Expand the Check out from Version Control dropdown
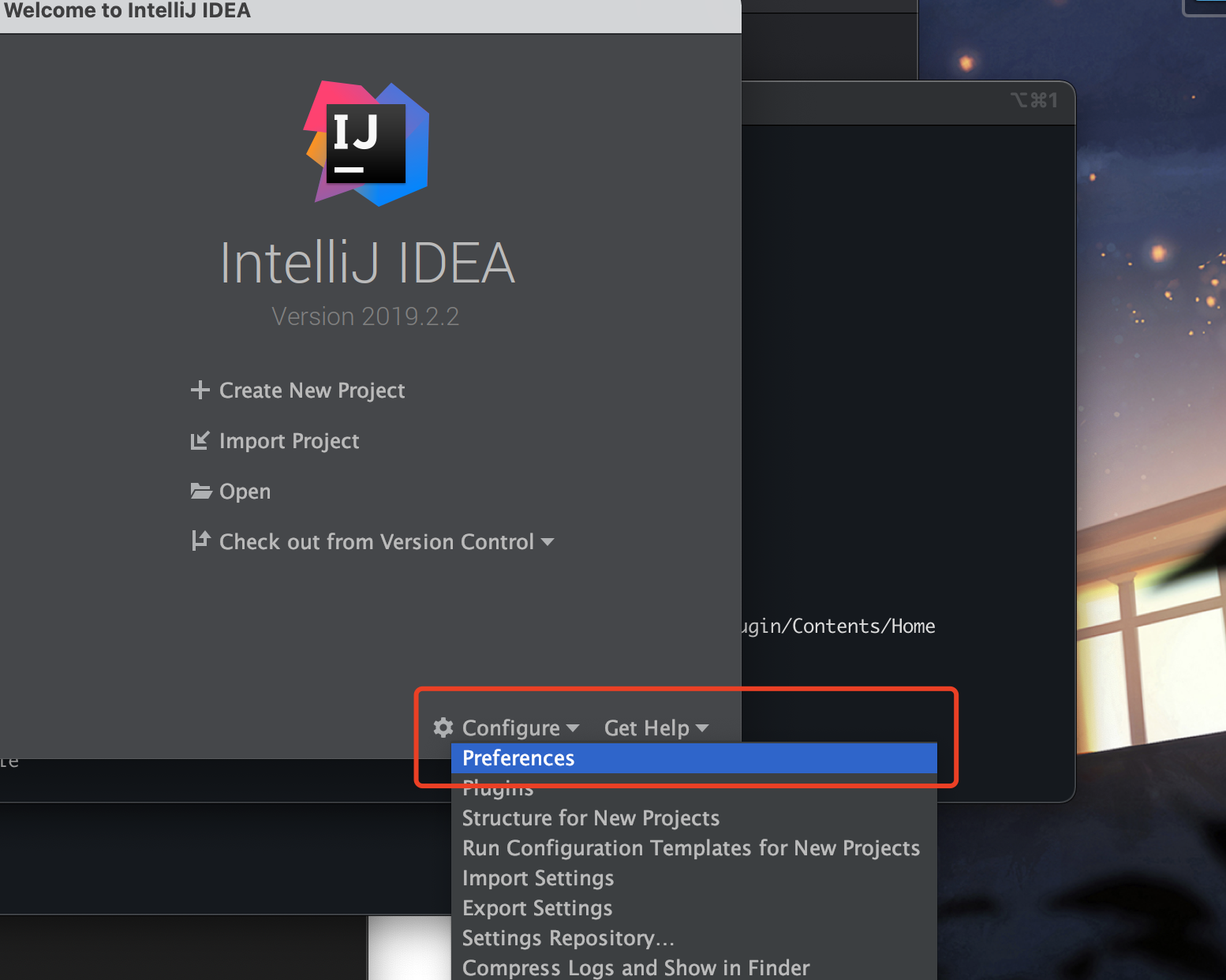The height and width of the screenshot is (980, 1226). click(x=549, y=541)
